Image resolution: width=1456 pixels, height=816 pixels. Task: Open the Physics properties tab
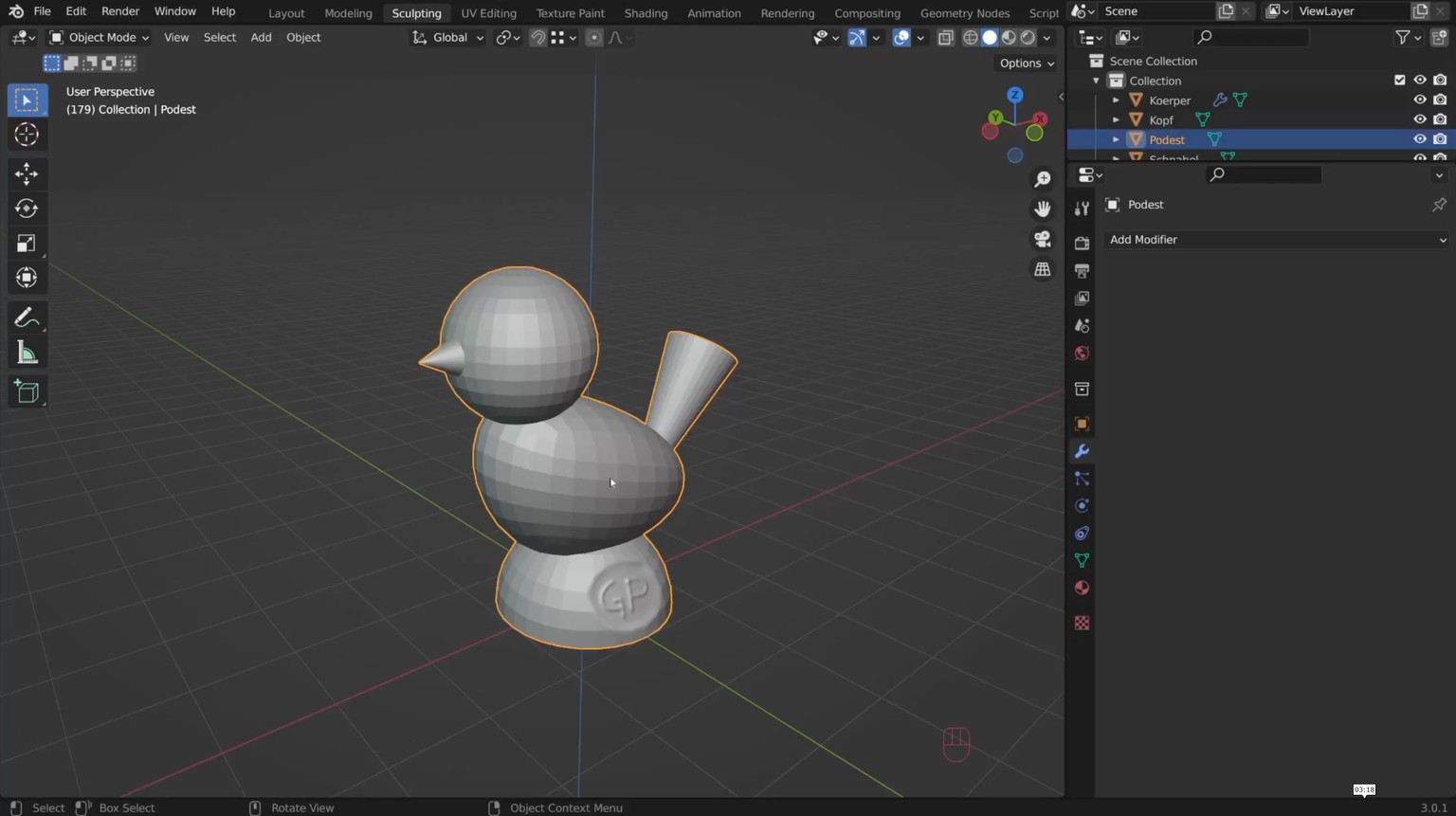1082,506
